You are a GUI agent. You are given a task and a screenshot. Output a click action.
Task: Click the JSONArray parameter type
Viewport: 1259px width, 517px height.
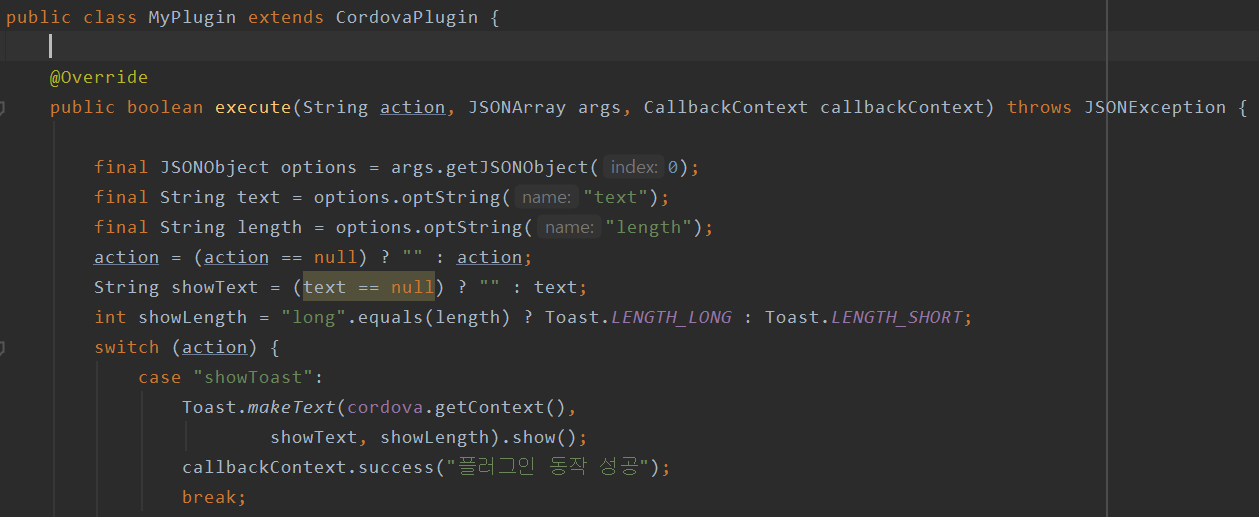(517, 107)
